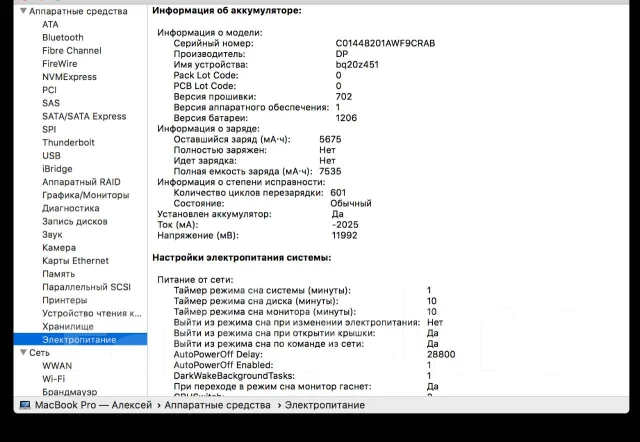Select SPI in the sidebar
The height and width of the screenshot is (442, 640).
coord(49,129)
